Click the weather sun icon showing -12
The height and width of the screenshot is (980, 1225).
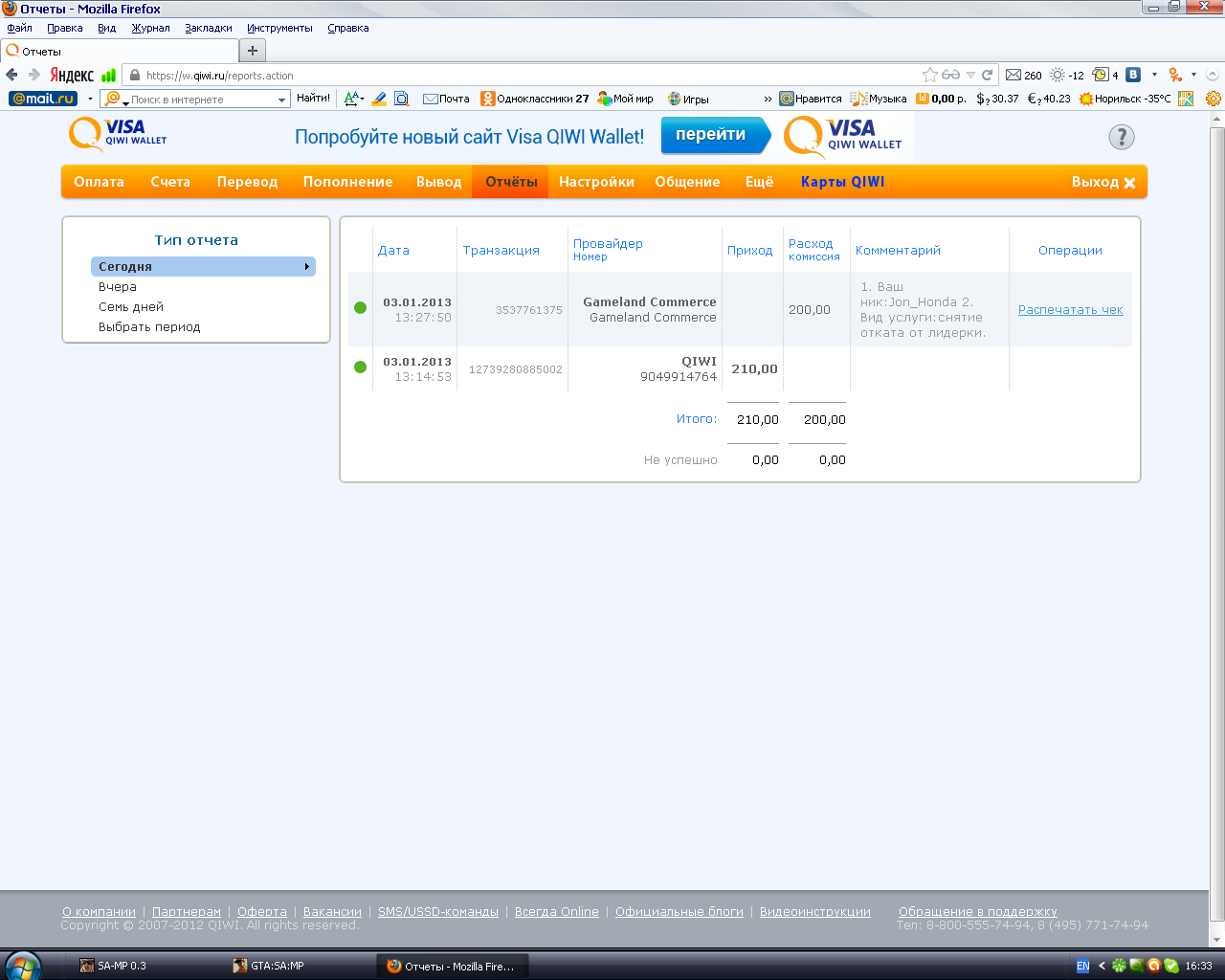(x=1066, y=75)
